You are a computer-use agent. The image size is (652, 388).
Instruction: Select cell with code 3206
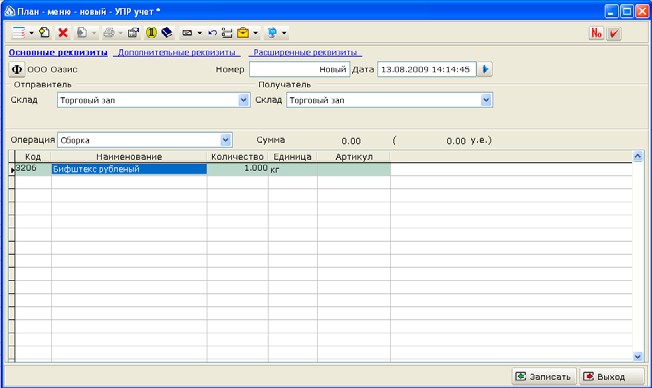[33, 169]
